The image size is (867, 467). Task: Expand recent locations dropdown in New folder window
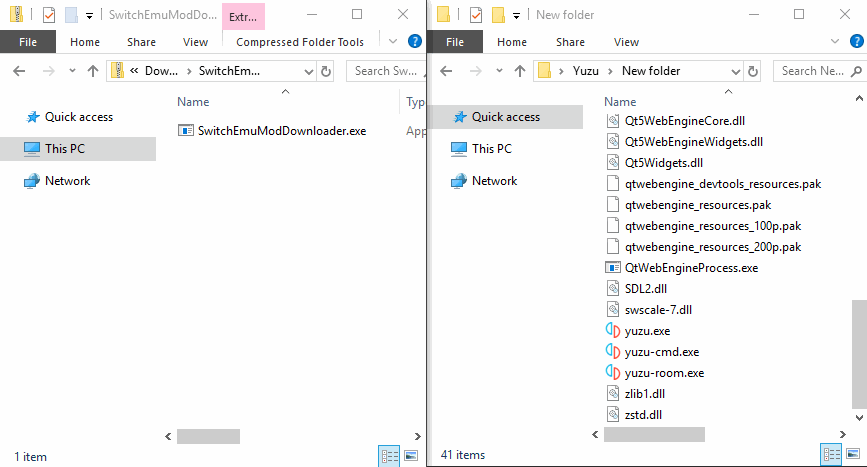[x=499, y=71]
